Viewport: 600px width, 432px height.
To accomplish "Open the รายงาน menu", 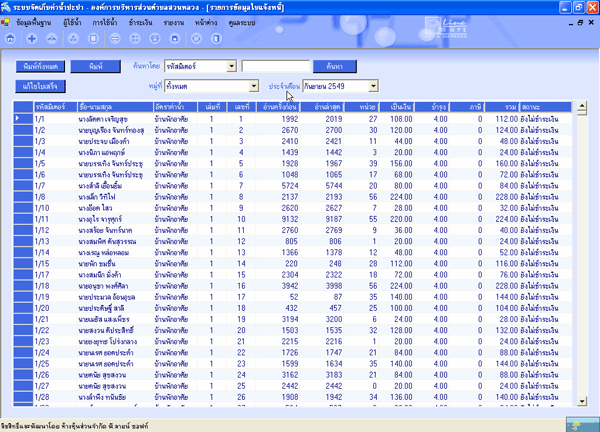I will [176, 22].
